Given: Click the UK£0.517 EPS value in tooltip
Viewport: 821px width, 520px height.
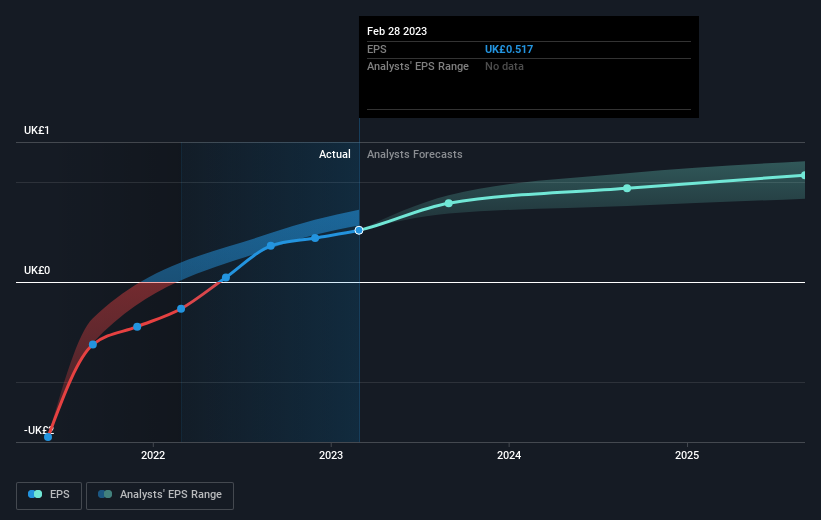Looking at the screenshot, I should 509,49.
